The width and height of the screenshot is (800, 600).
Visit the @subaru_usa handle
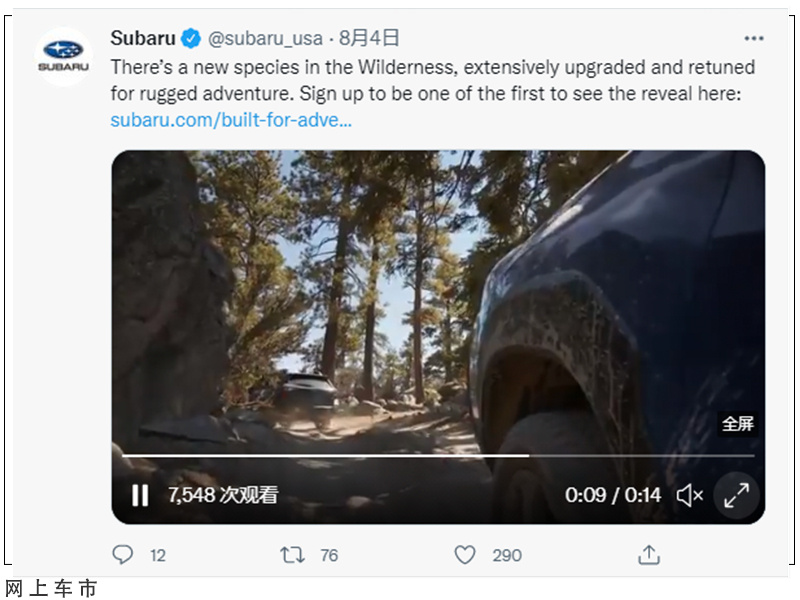(x=265, y=38)
